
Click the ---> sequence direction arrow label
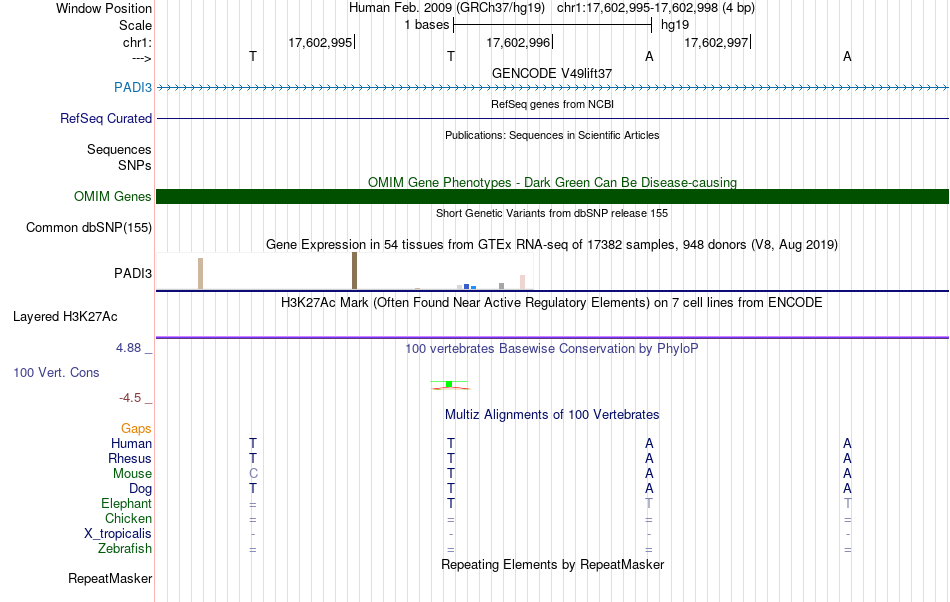click(x=141, y=58)
